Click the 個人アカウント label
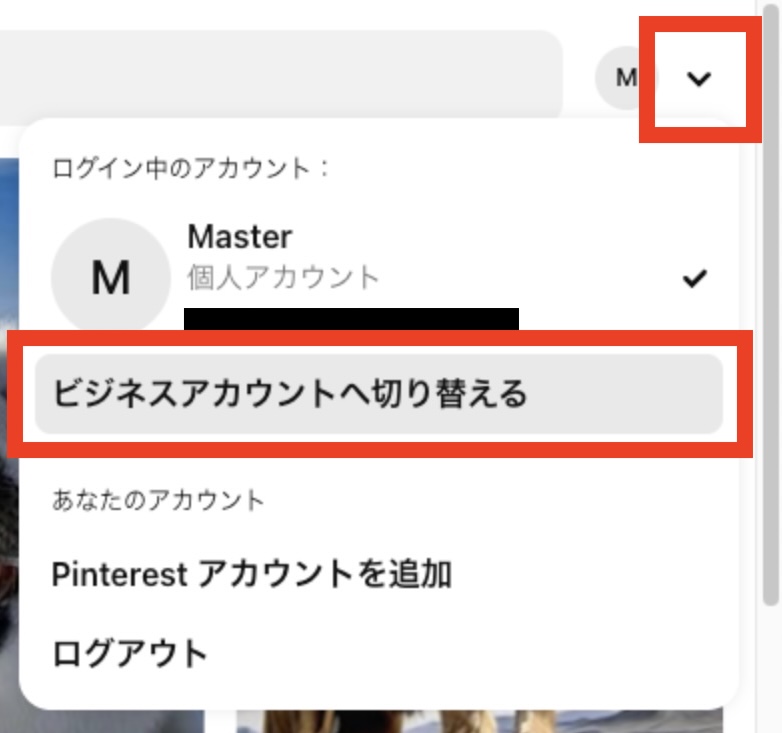The image size is (782, 733). 283,278
